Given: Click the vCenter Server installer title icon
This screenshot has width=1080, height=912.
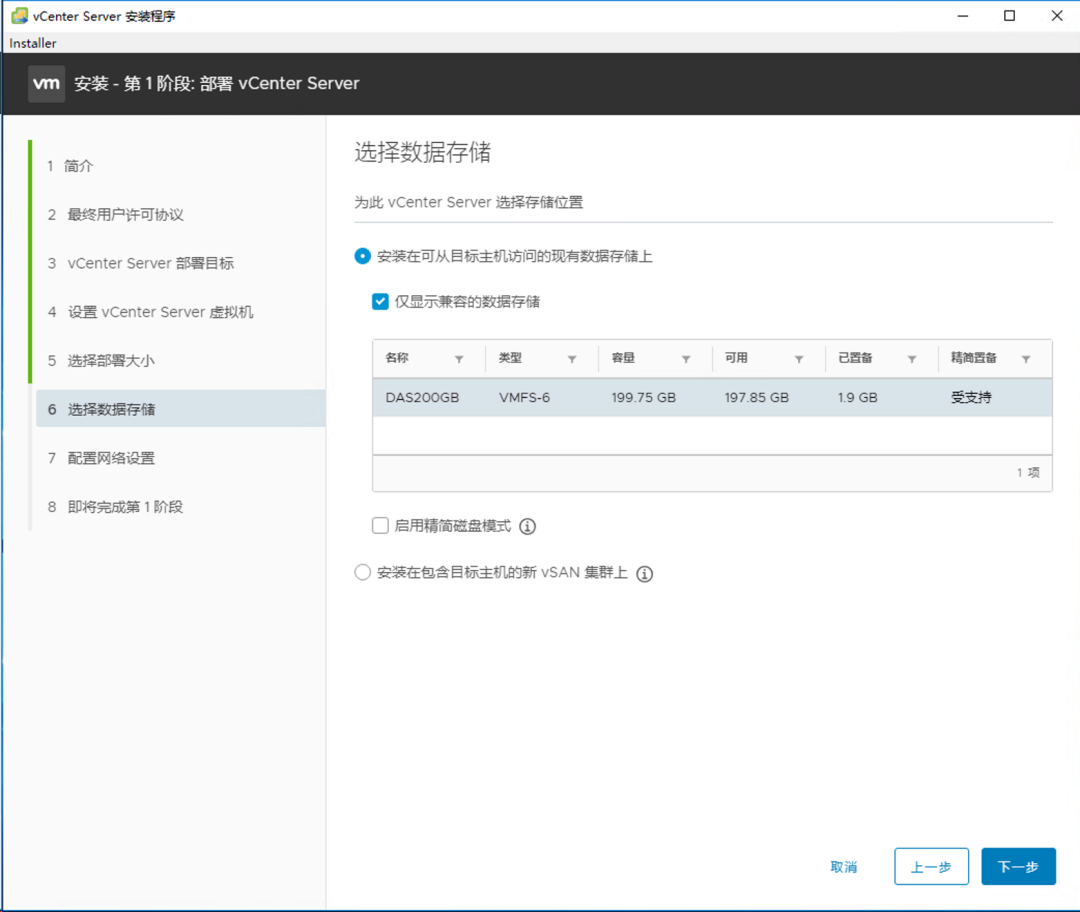Looking at the screenshot, I should (19, 16).
